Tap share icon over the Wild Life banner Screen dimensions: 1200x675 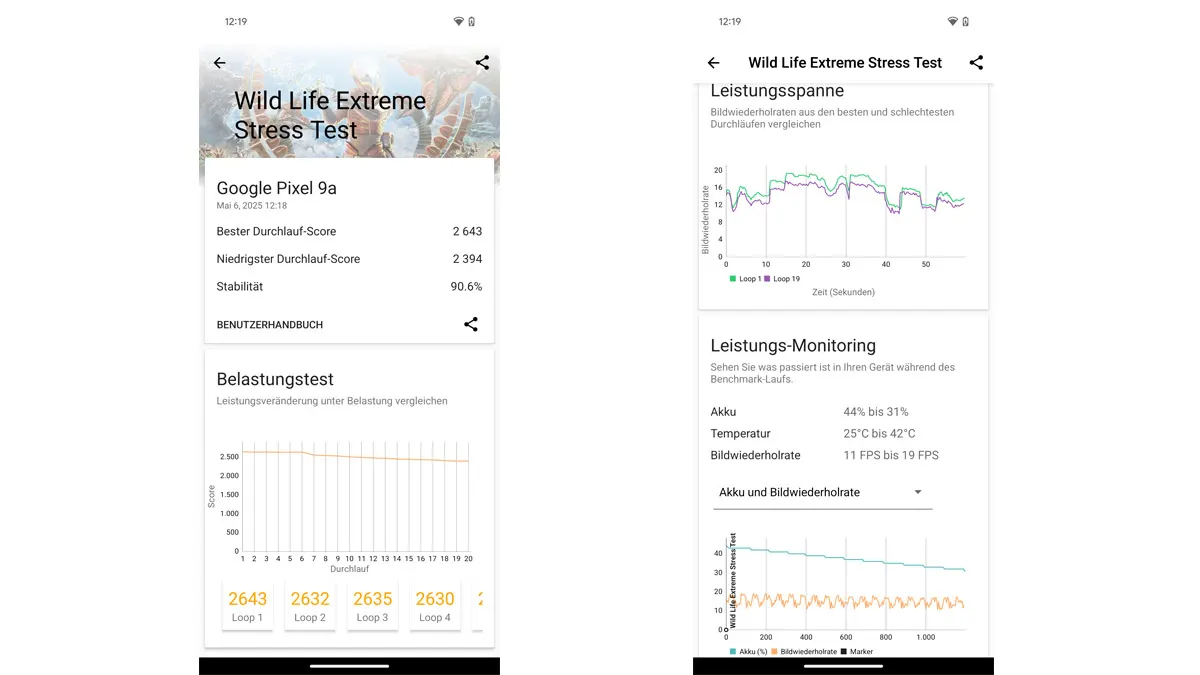coord(482,63)
